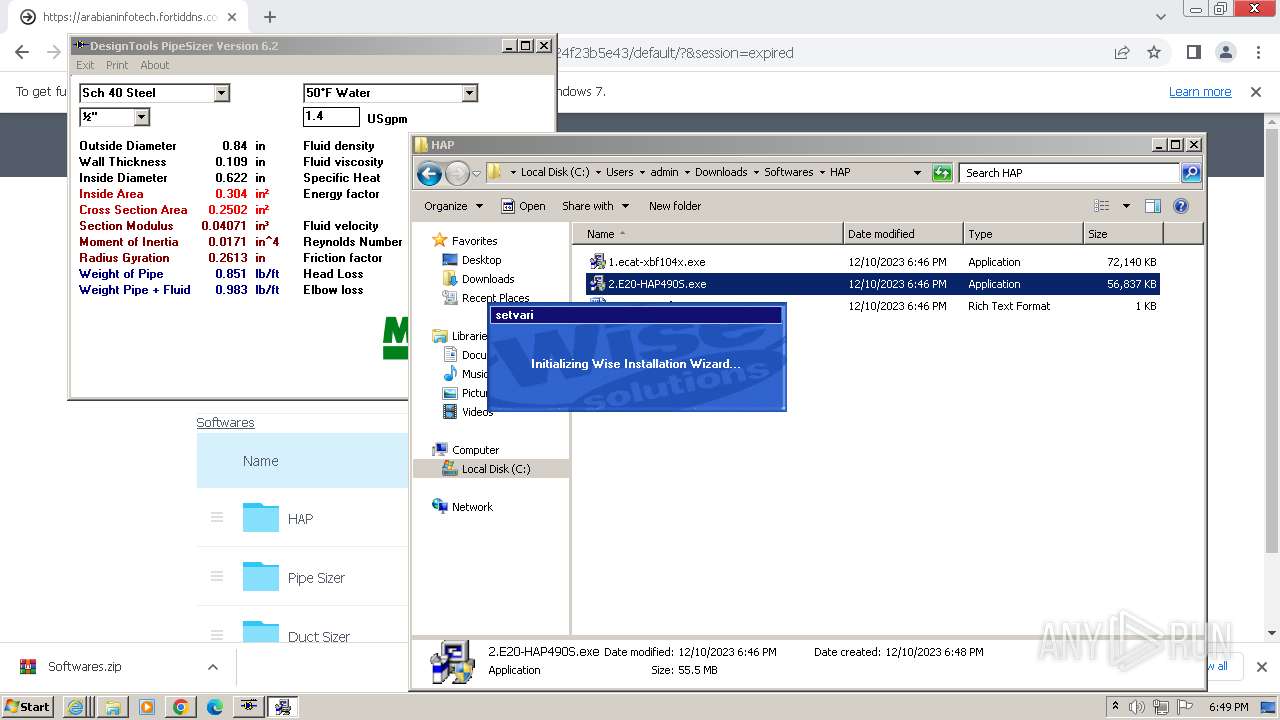
Task: Bookmark this page with the star icon
Action: (1154, 53)
